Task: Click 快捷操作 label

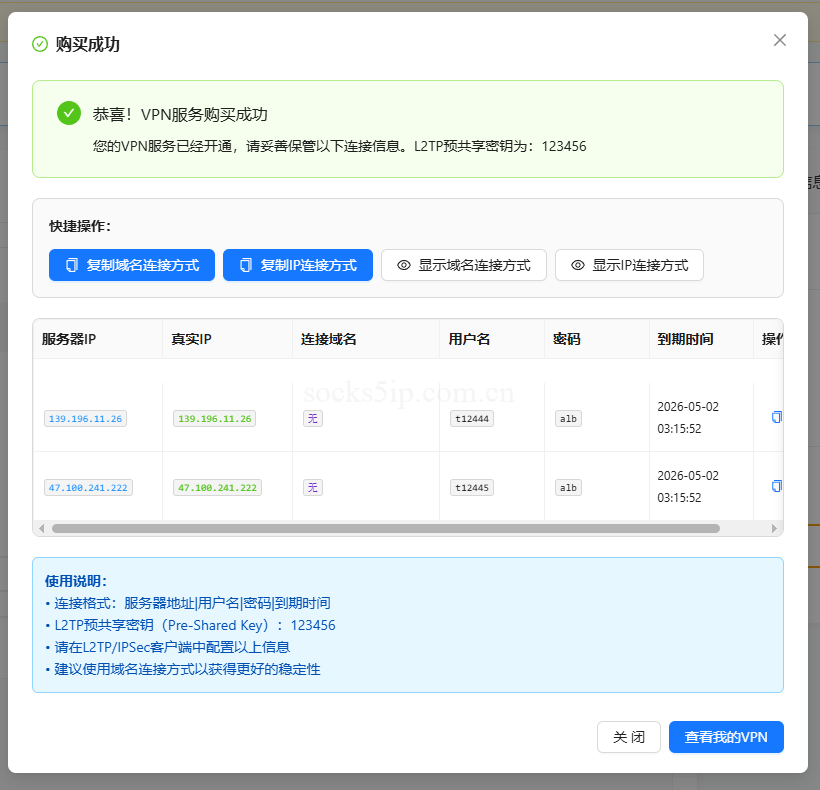Action: (x=80, y=226)
